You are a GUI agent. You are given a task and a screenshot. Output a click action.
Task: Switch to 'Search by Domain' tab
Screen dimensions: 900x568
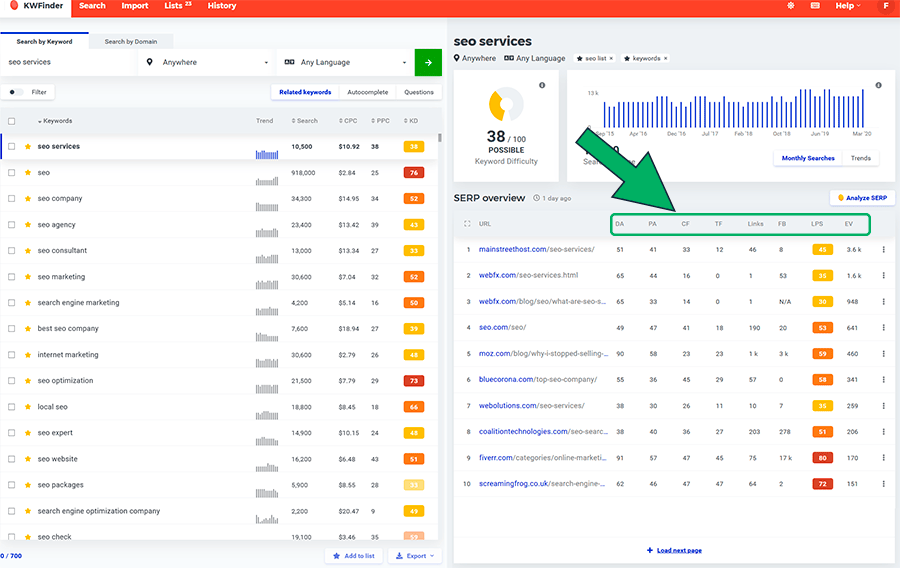tap(130, 41)
